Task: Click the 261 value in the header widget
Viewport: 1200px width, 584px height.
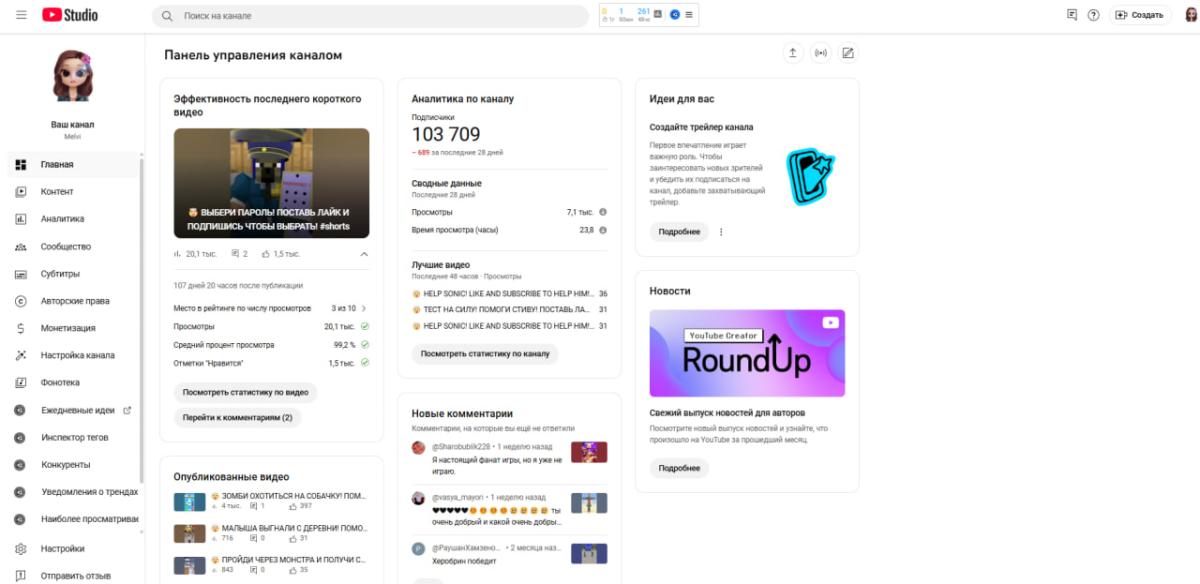Action: point(643,11)
